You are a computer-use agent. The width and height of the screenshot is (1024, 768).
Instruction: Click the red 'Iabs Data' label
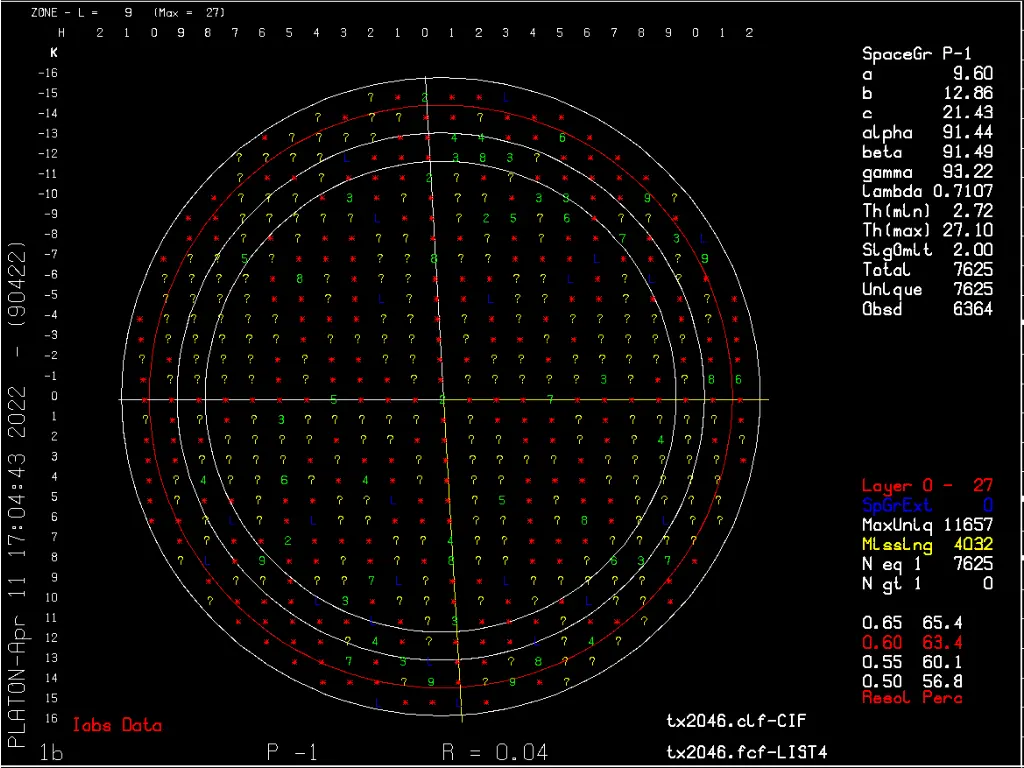tap(118, 725)
